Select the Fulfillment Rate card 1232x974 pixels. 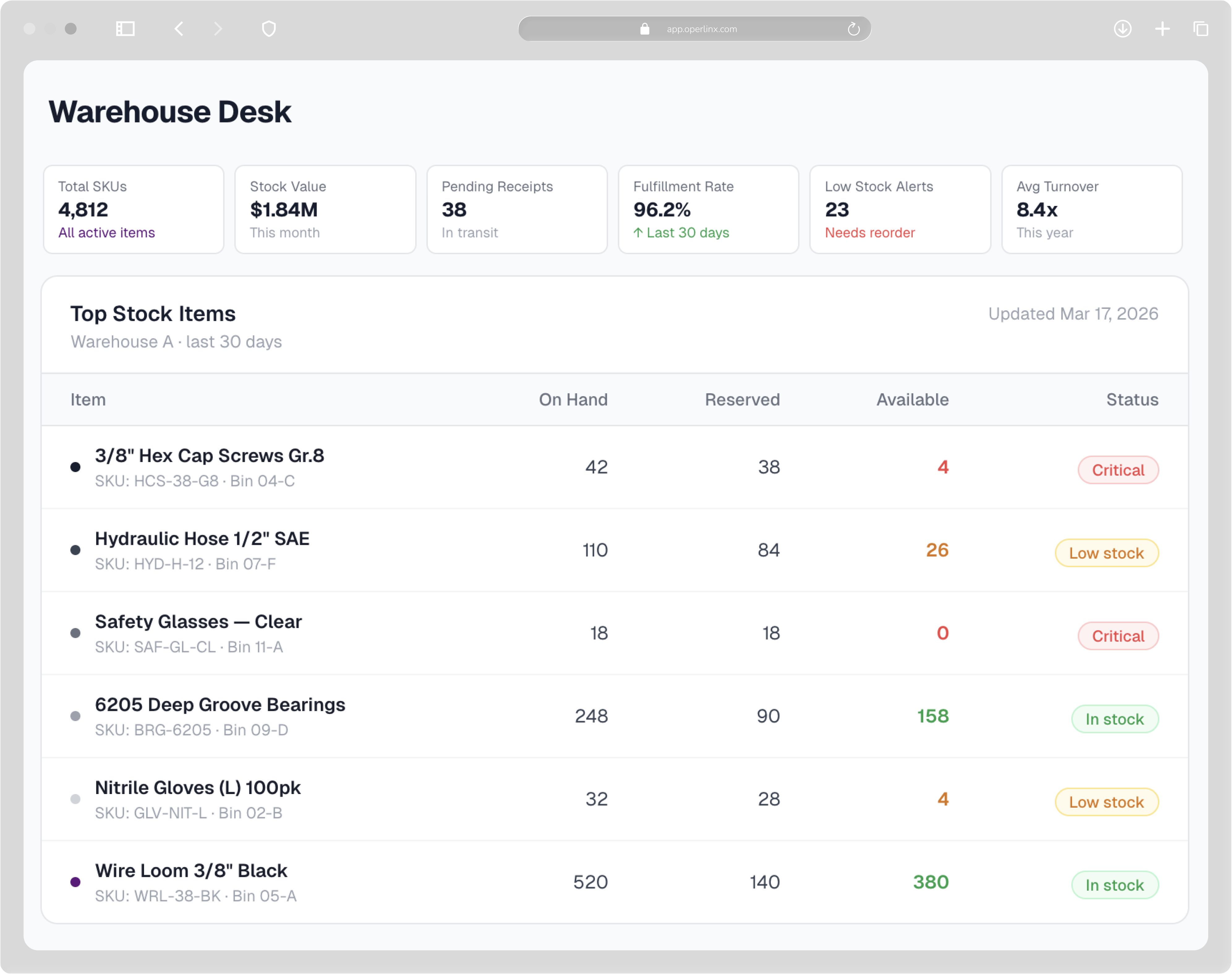click(x=708, y=209)
